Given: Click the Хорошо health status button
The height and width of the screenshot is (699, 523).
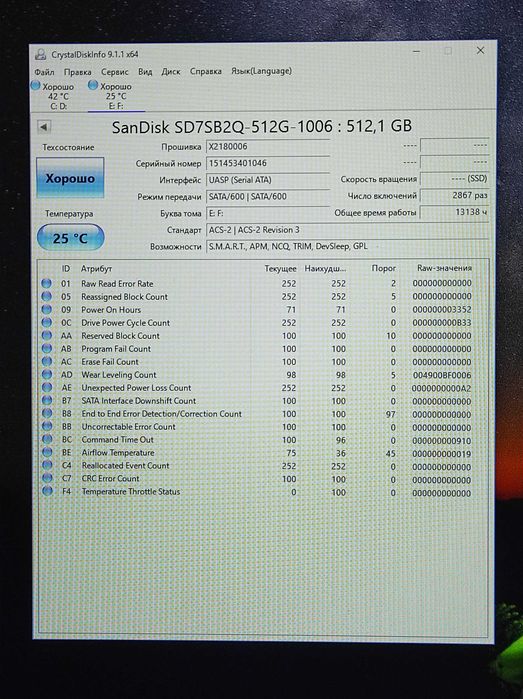Looking at the screenshot, I should click(x=70, y=178).
